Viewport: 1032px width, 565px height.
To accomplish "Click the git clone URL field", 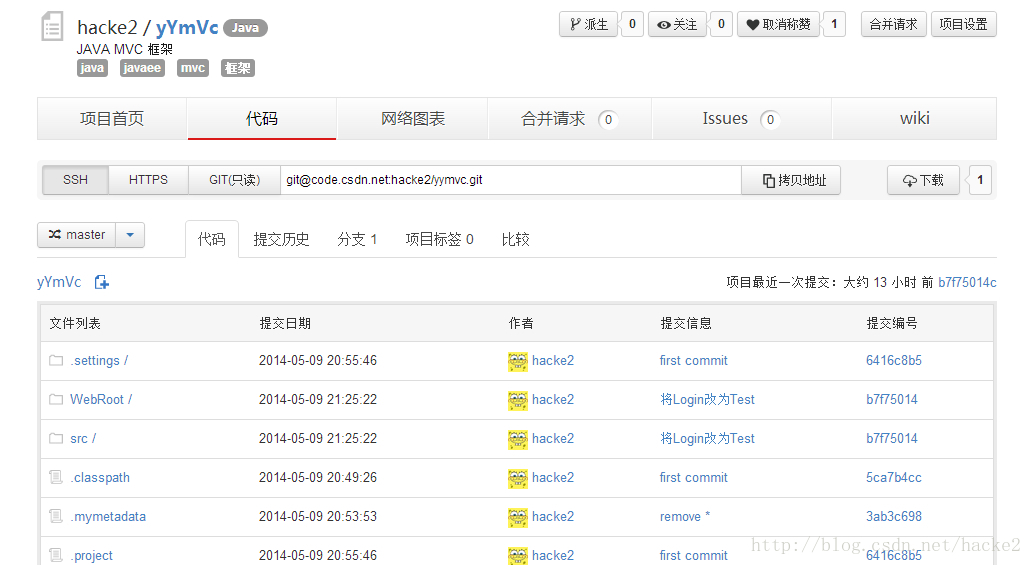I will tap(511, 180).
